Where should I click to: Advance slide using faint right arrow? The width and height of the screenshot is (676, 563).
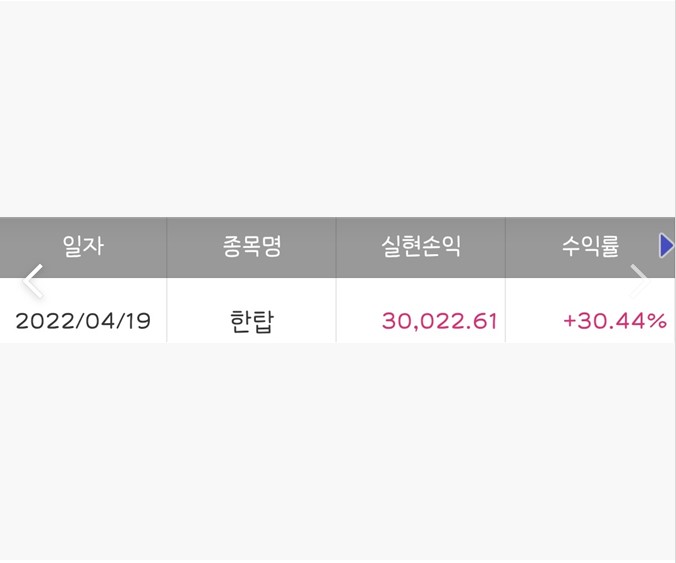[639, 281]
